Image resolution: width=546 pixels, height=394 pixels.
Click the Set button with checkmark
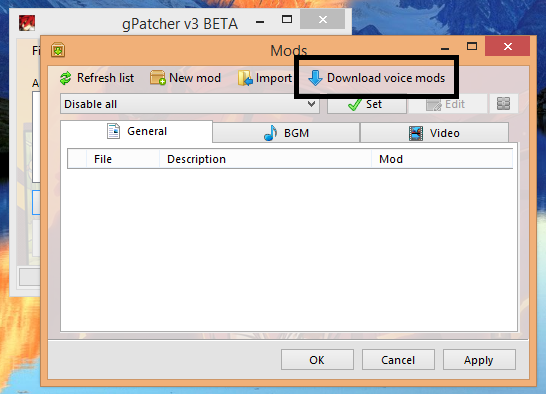[367, 104]
